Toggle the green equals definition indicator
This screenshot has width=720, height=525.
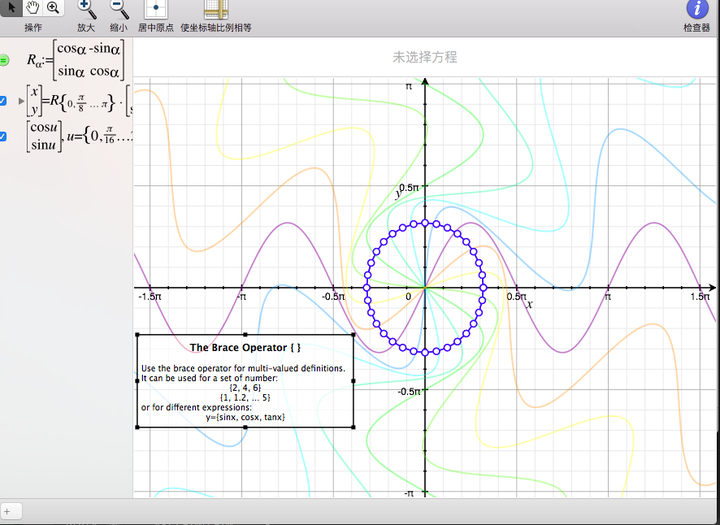coord(4,60)
